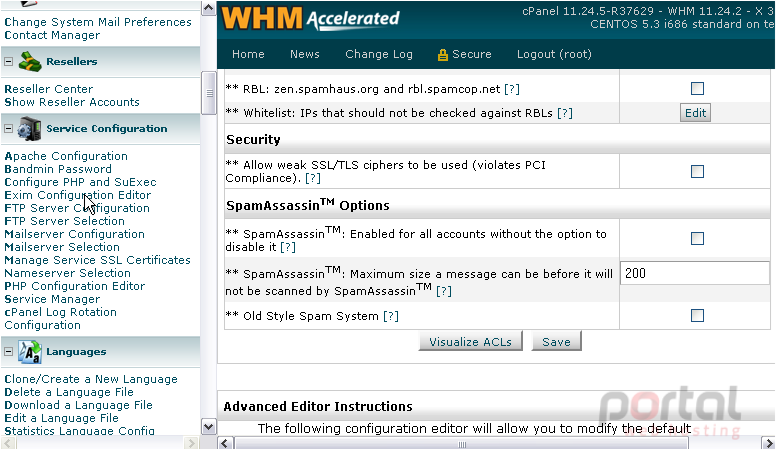Click the Service Configuration gear icon
The image size is (776, 450).
30,129
